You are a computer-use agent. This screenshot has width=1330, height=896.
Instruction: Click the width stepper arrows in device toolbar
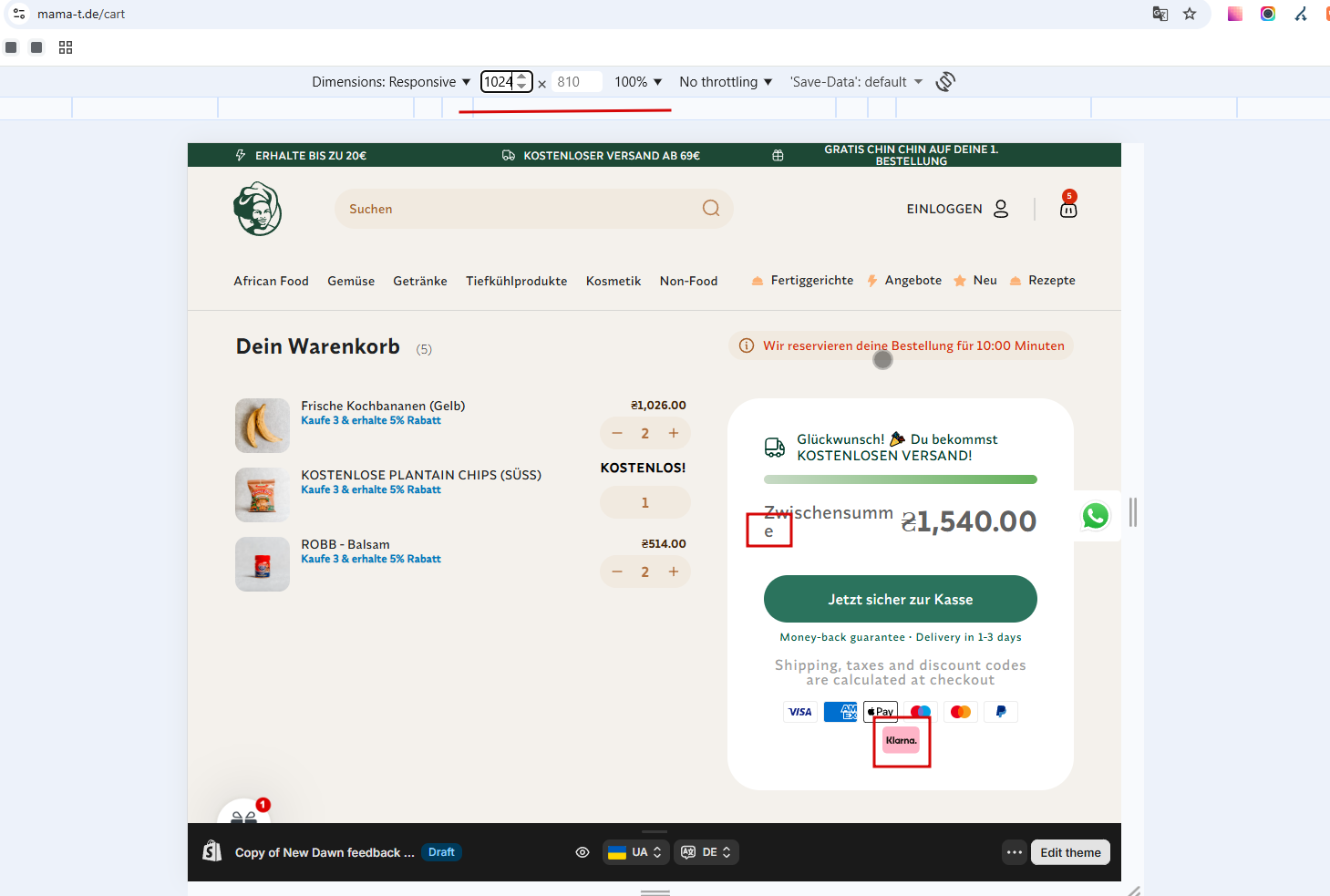click(x=521, y=81)
